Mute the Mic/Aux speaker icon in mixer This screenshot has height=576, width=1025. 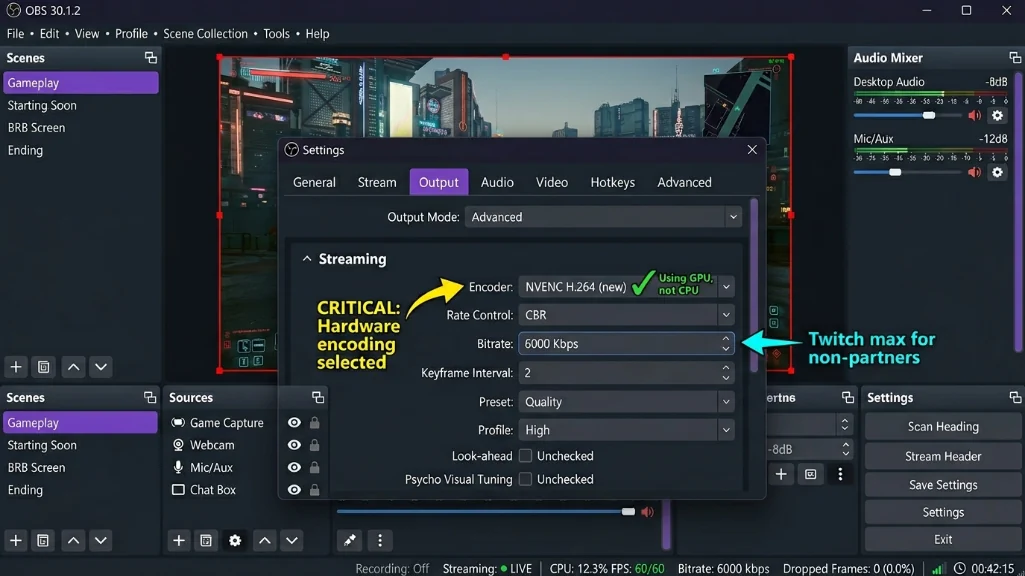coord(974,173)
